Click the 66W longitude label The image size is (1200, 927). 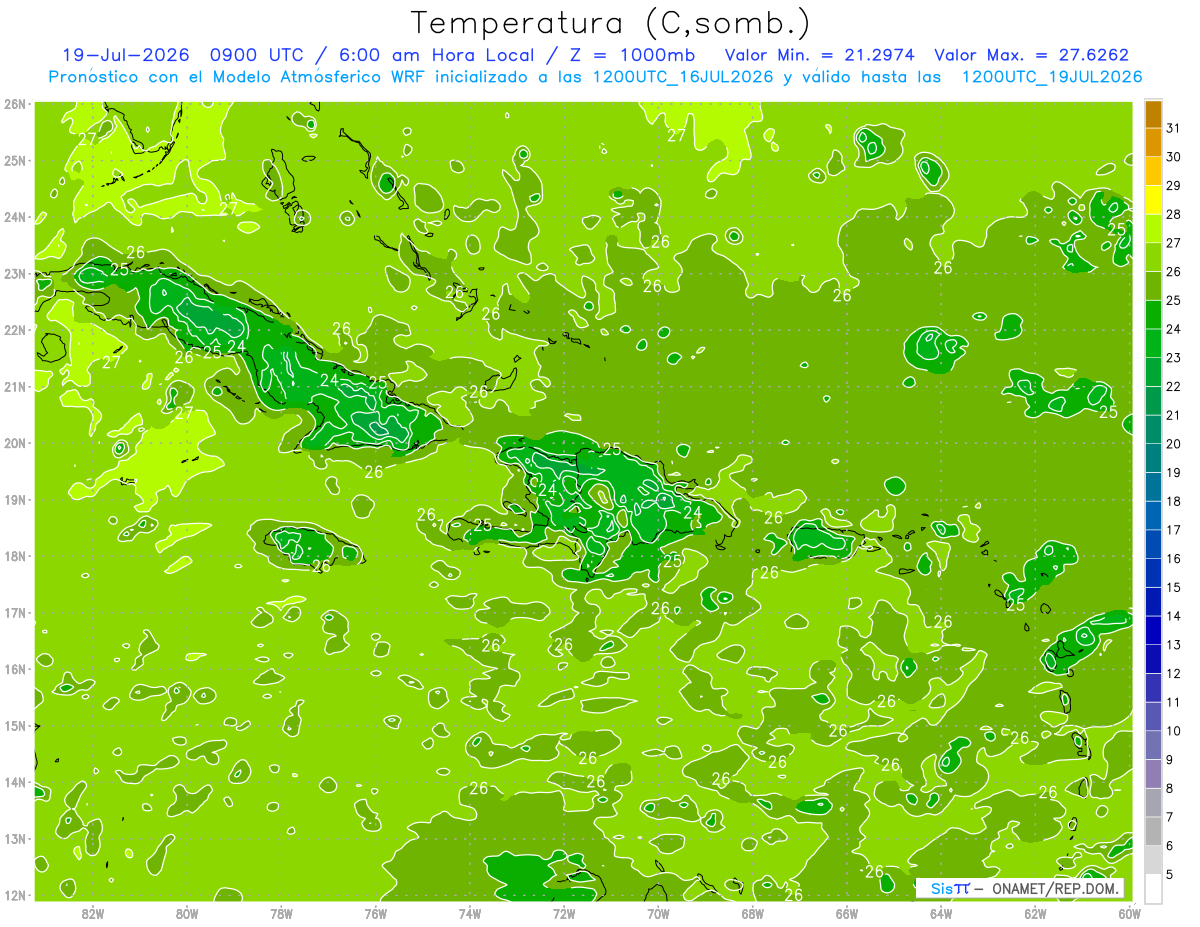846,912
